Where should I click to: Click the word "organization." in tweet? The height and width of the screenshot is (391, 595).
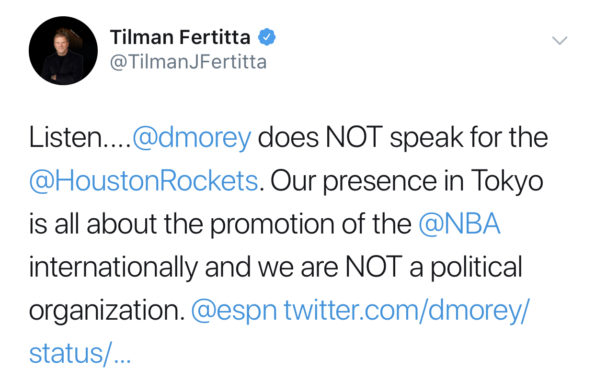(107, 311)
